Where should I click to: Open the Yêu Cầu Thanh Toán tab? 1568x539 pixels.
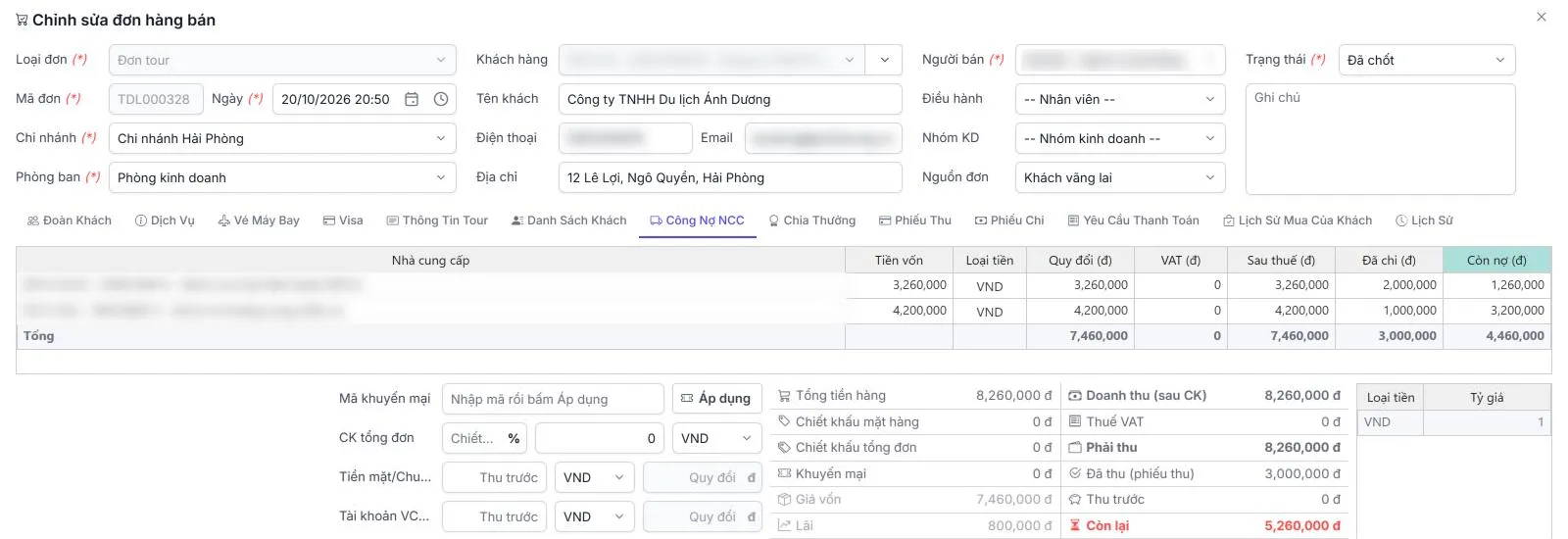[x=1133, y=220]
